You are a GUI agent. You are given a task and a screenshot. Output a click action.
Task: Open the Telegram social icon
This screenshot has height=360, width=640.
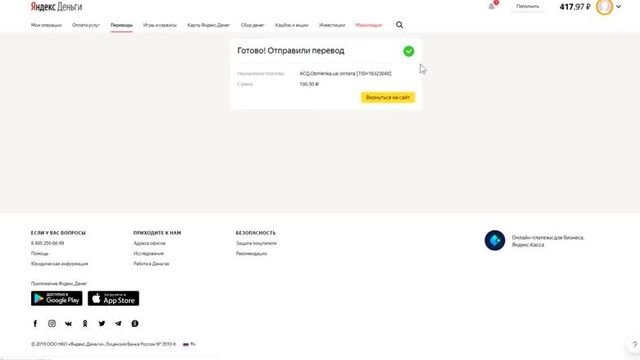point(118,323)
